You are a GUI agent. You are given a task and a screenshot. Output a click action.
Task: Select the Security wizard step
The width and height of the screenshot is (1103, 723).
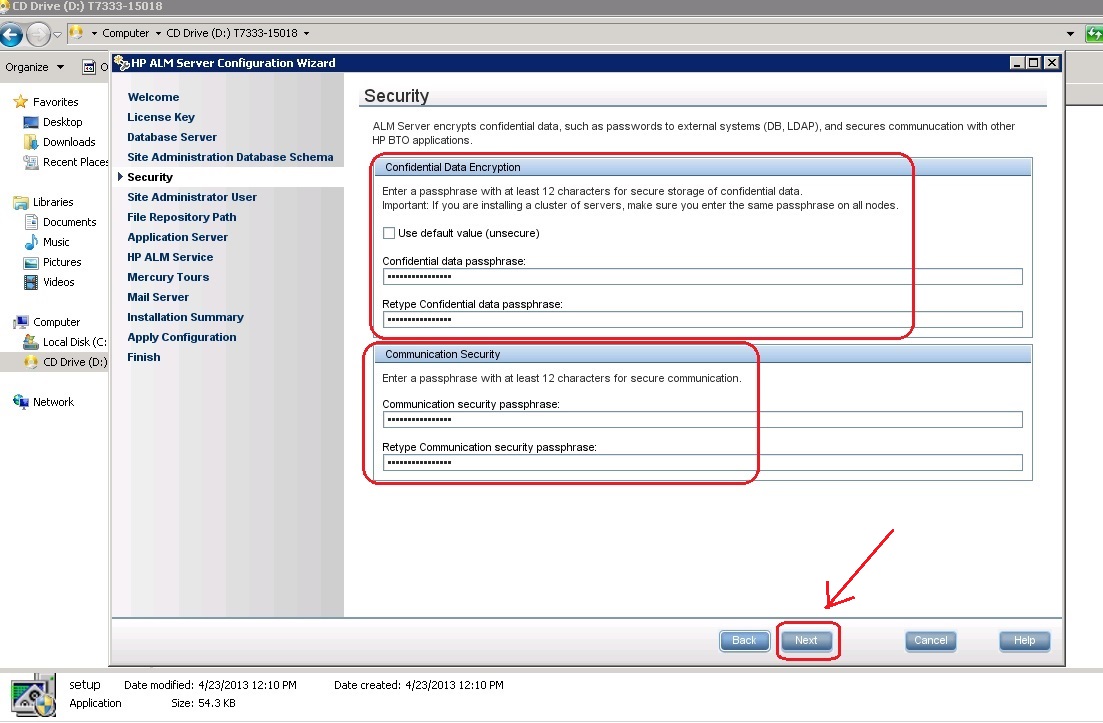pos(150,177)
